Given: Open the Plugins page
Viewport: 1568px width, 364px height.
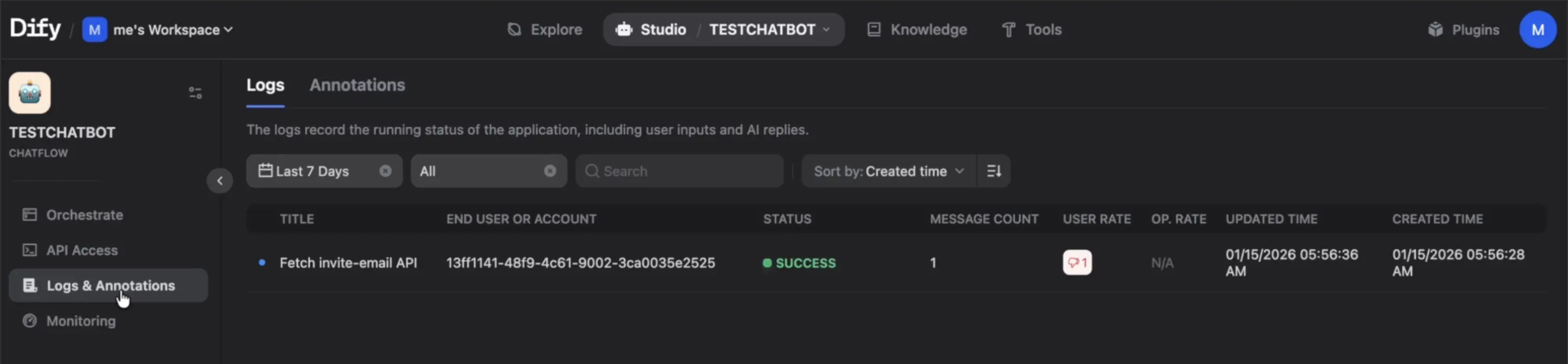Looking at the screenshot, I should pos(1463,29).
